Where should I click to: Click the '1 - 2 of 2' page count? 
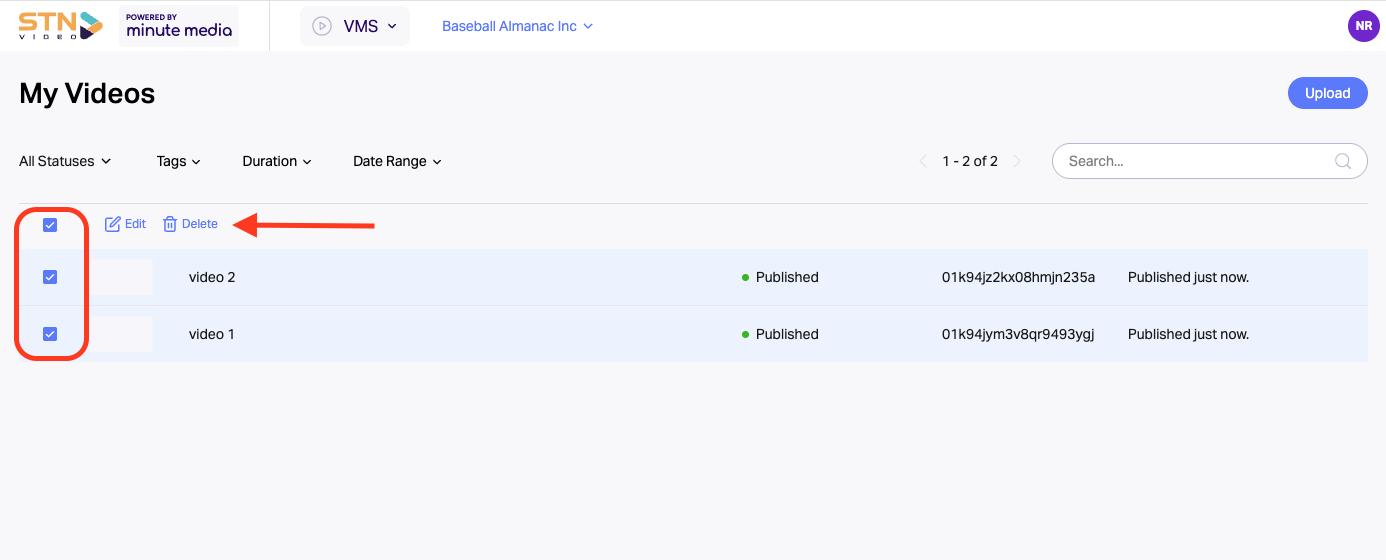970,161
